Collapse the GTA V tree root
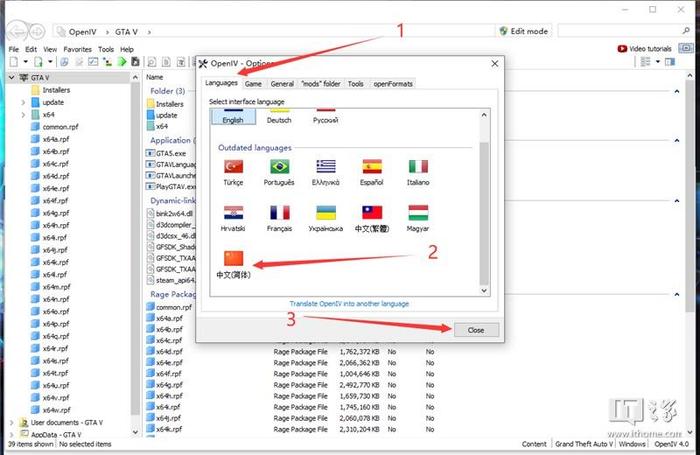Screen dimensions: 700x455 point(12,77)
